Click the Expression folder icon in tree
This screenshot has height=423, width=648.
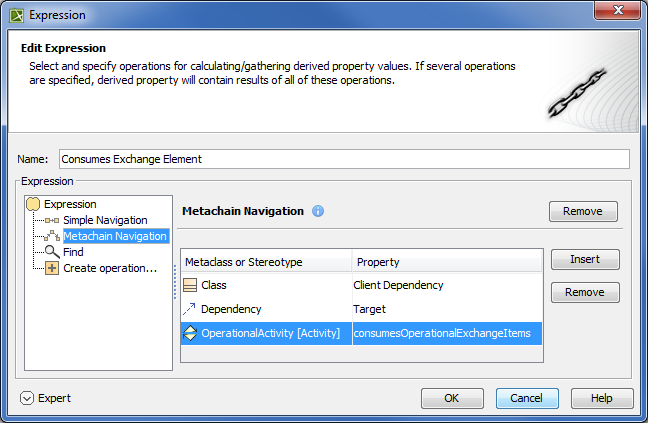point(33,204)
